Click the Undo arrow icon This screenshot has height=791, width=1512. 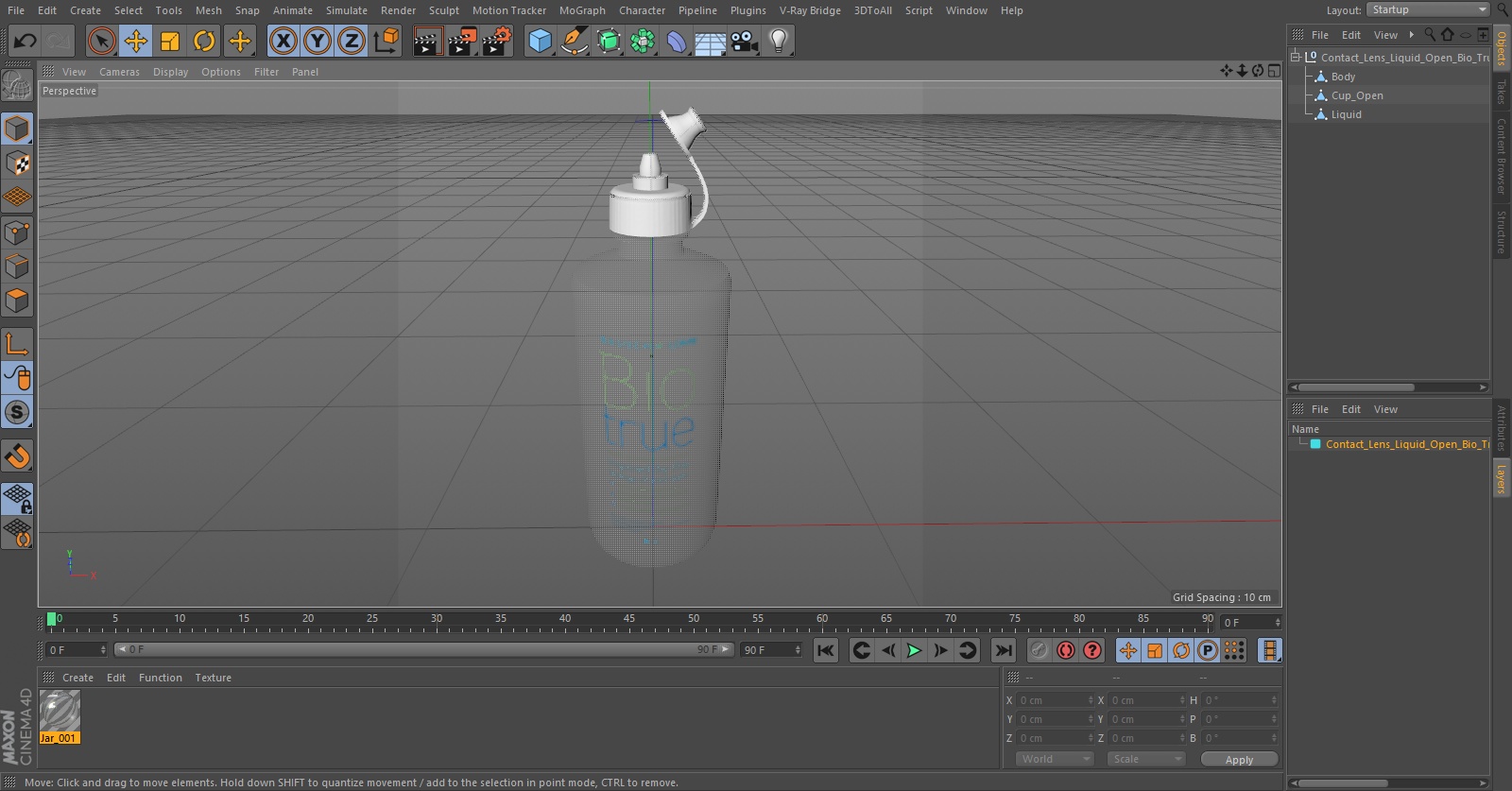point(26,41)
